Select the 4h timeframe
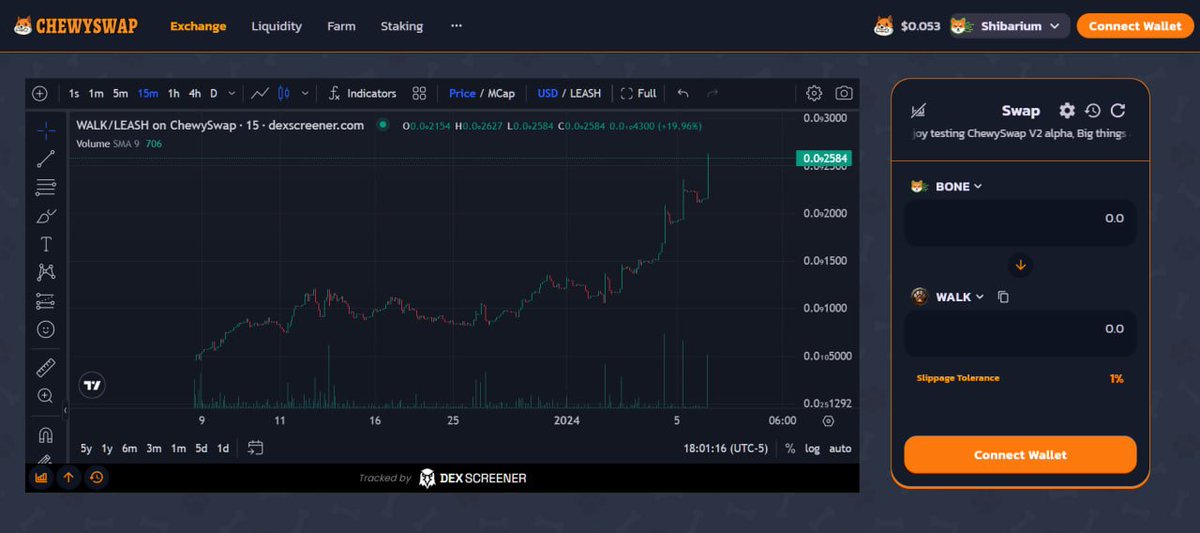The image size is (1200, 533). pos(195,93)
